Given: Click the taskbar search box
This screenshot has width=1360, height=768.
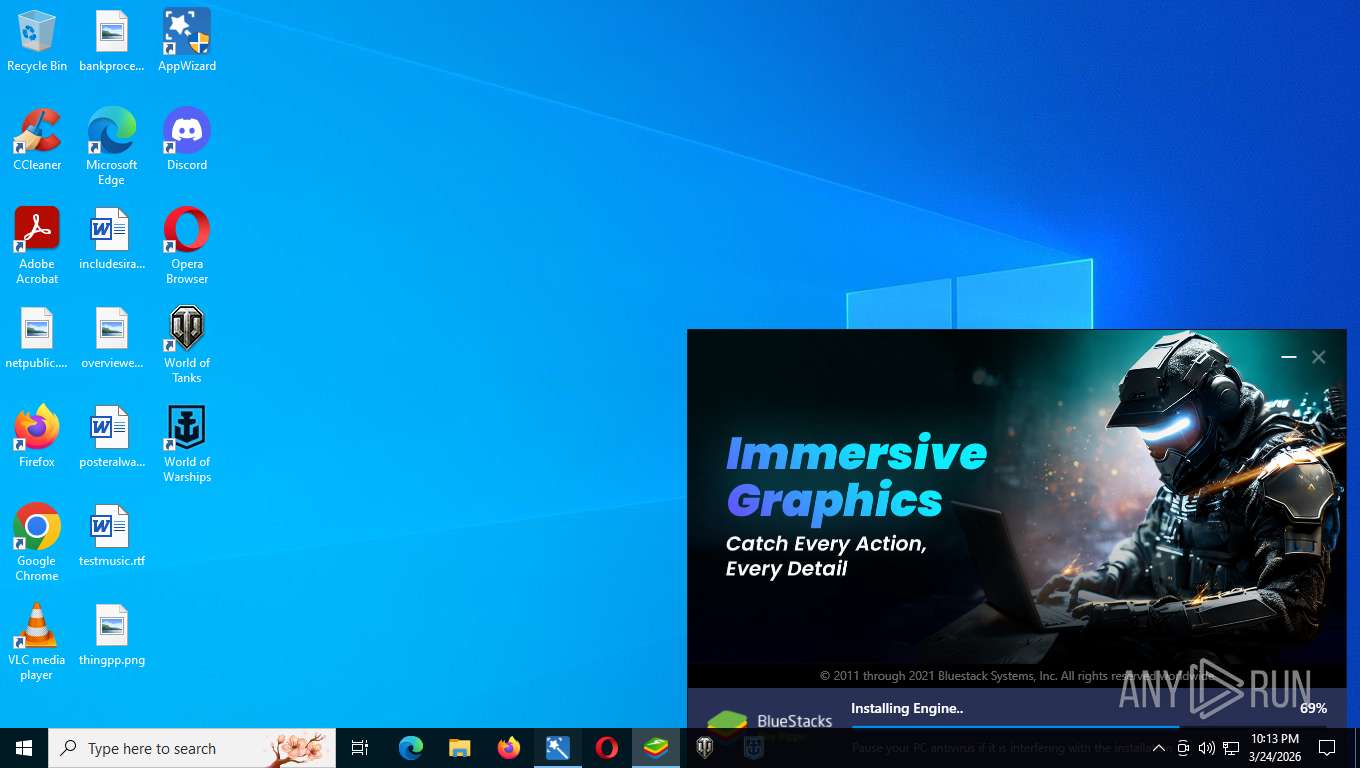Looking at the screenshot, I should [192, 748].
